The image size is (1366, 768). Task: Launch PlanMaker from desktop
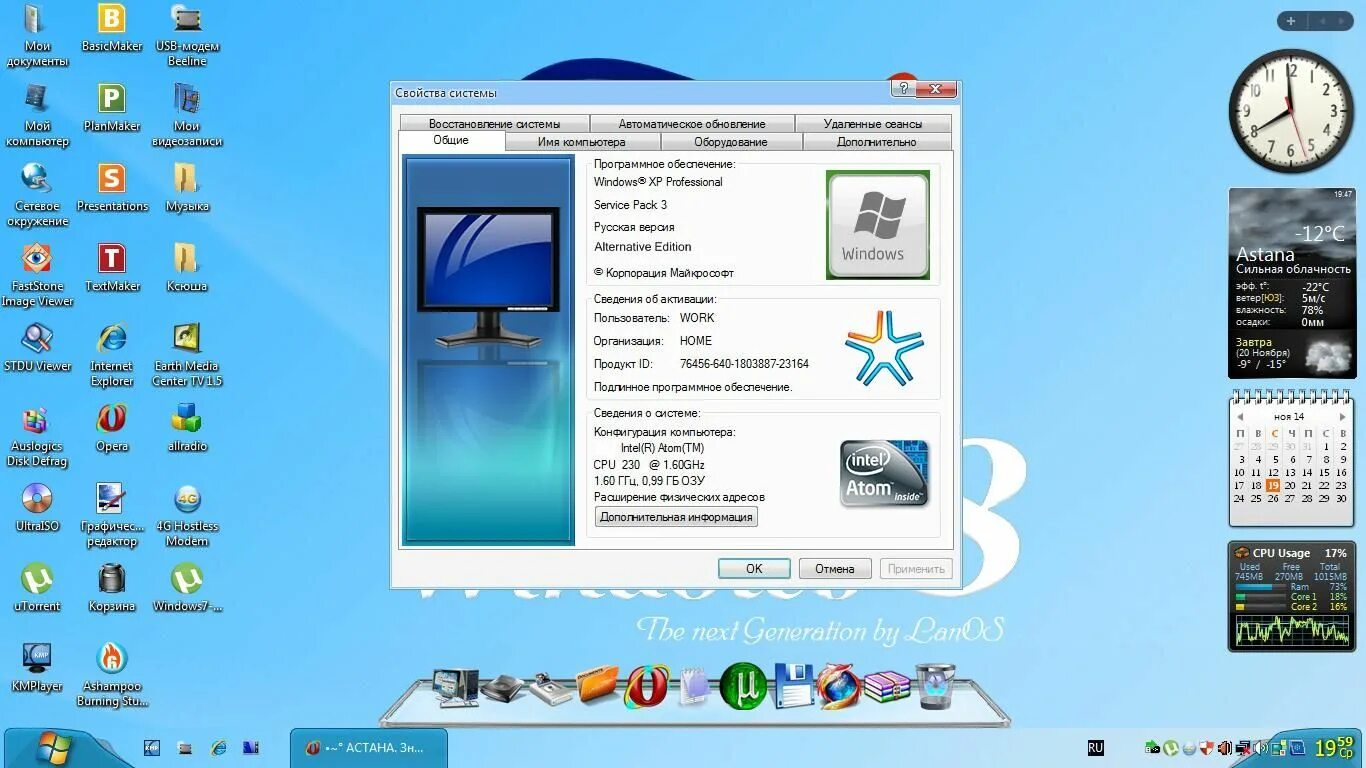coord(112,108)
